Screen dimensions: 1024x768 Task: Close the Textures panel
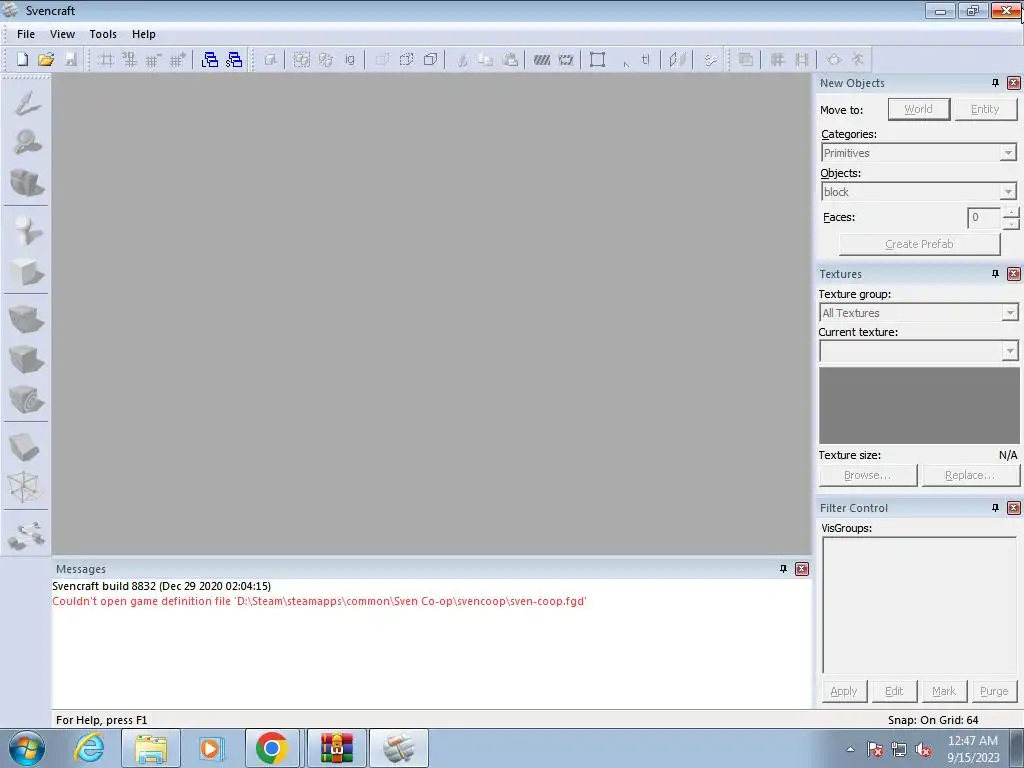coord(1014,274)
